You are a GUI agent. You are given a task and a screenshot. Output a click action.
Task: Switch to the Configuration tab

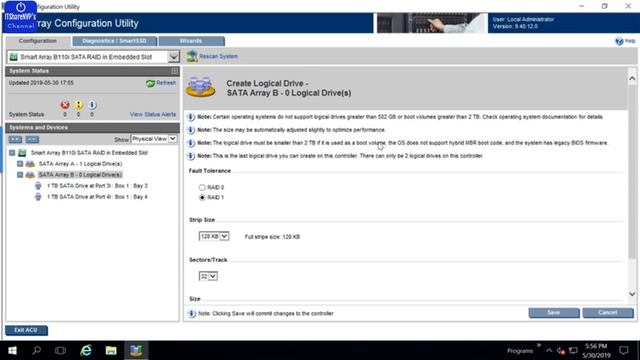(x=38, y=41)
